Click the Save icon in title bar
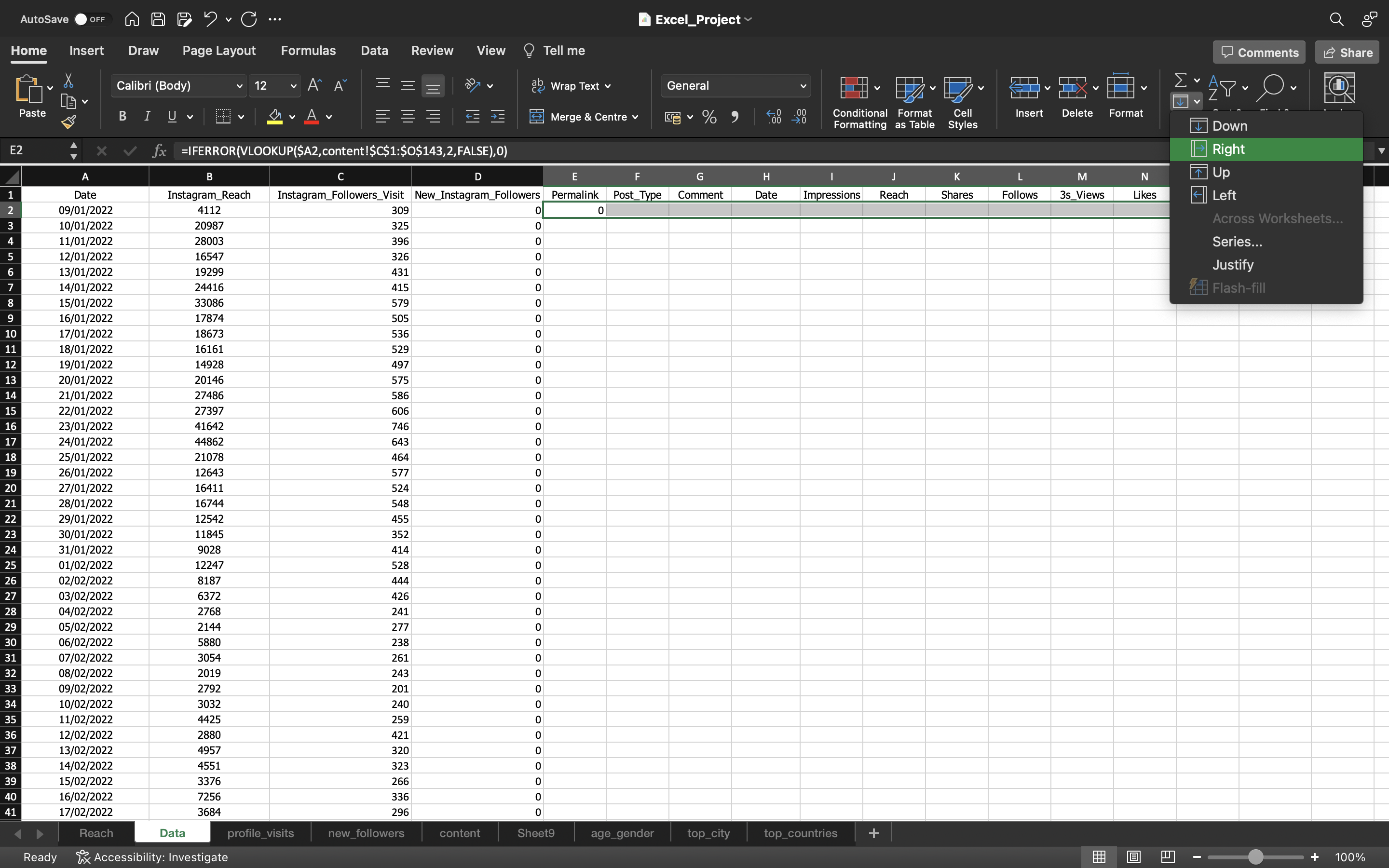Screen dimensions: 1389x868 click(158, 19)
